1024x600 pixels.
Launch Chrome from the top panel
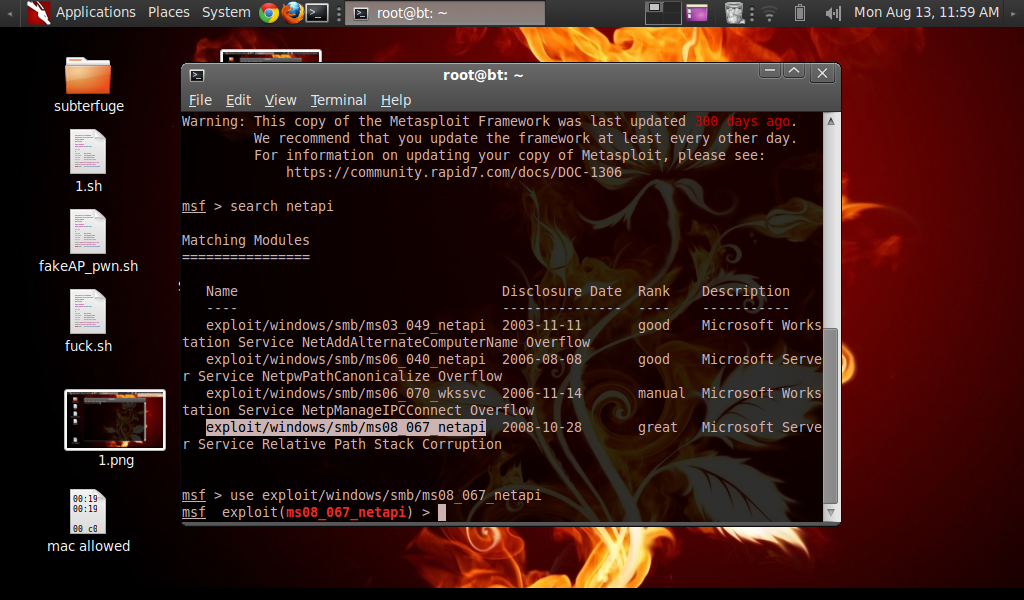click(268, 12)
